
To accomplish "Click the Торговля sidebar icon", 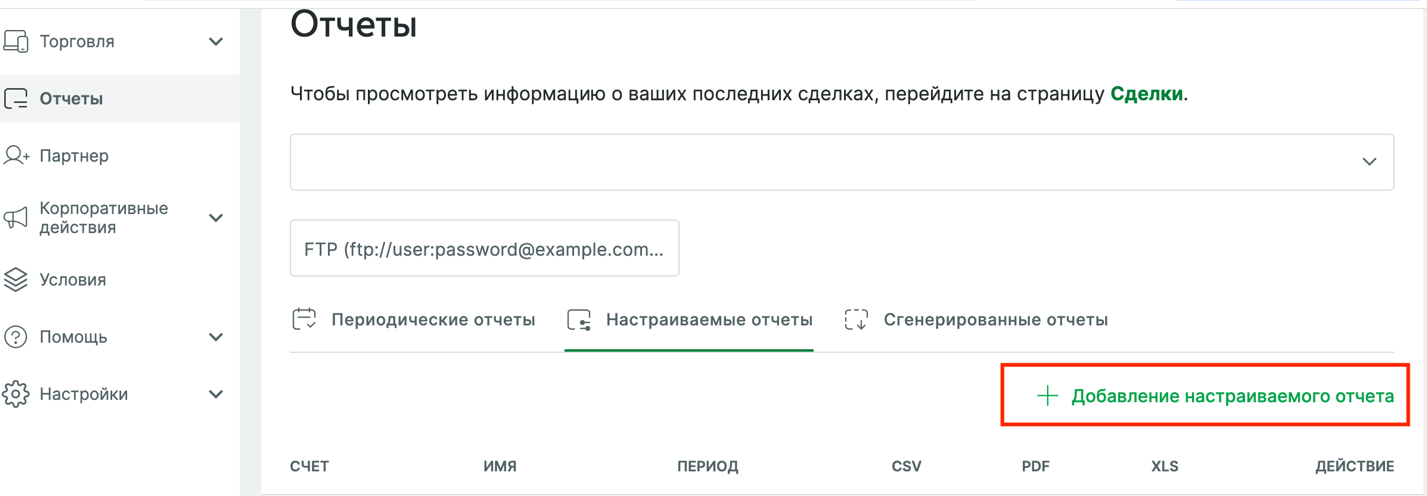I will click(x=16, y=42).
